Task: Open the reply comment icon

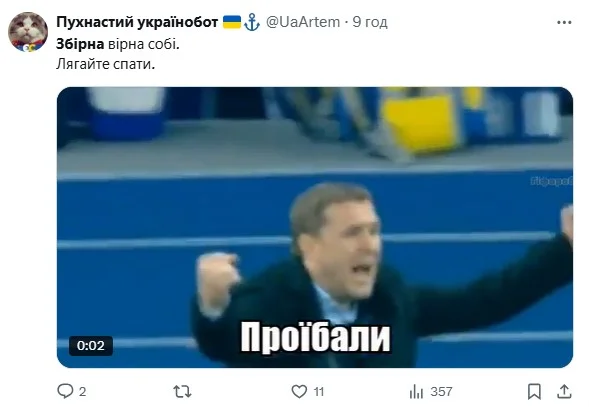Action: (65, 391)
